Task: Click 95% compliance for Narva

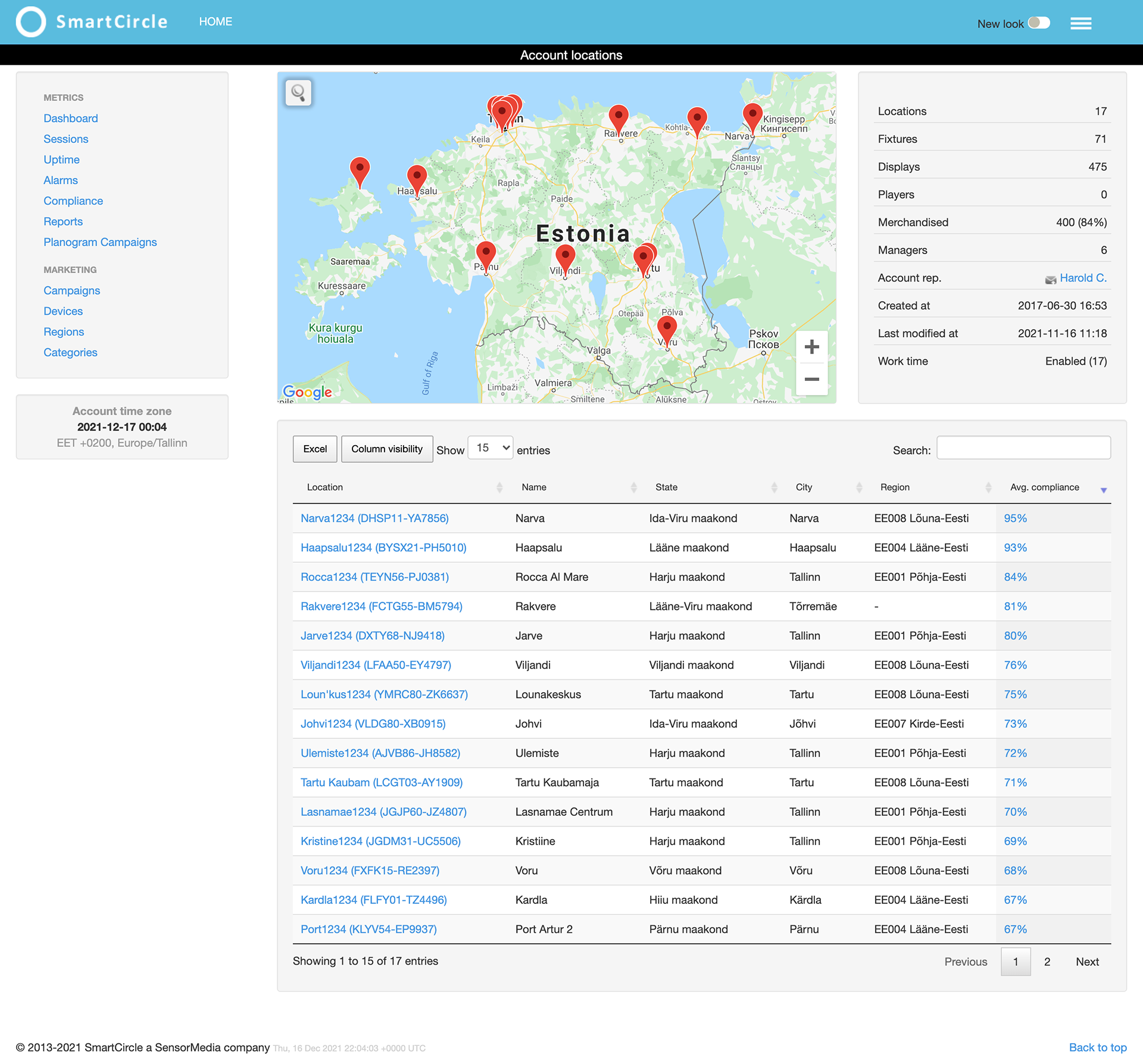Action: (1015, 518)
